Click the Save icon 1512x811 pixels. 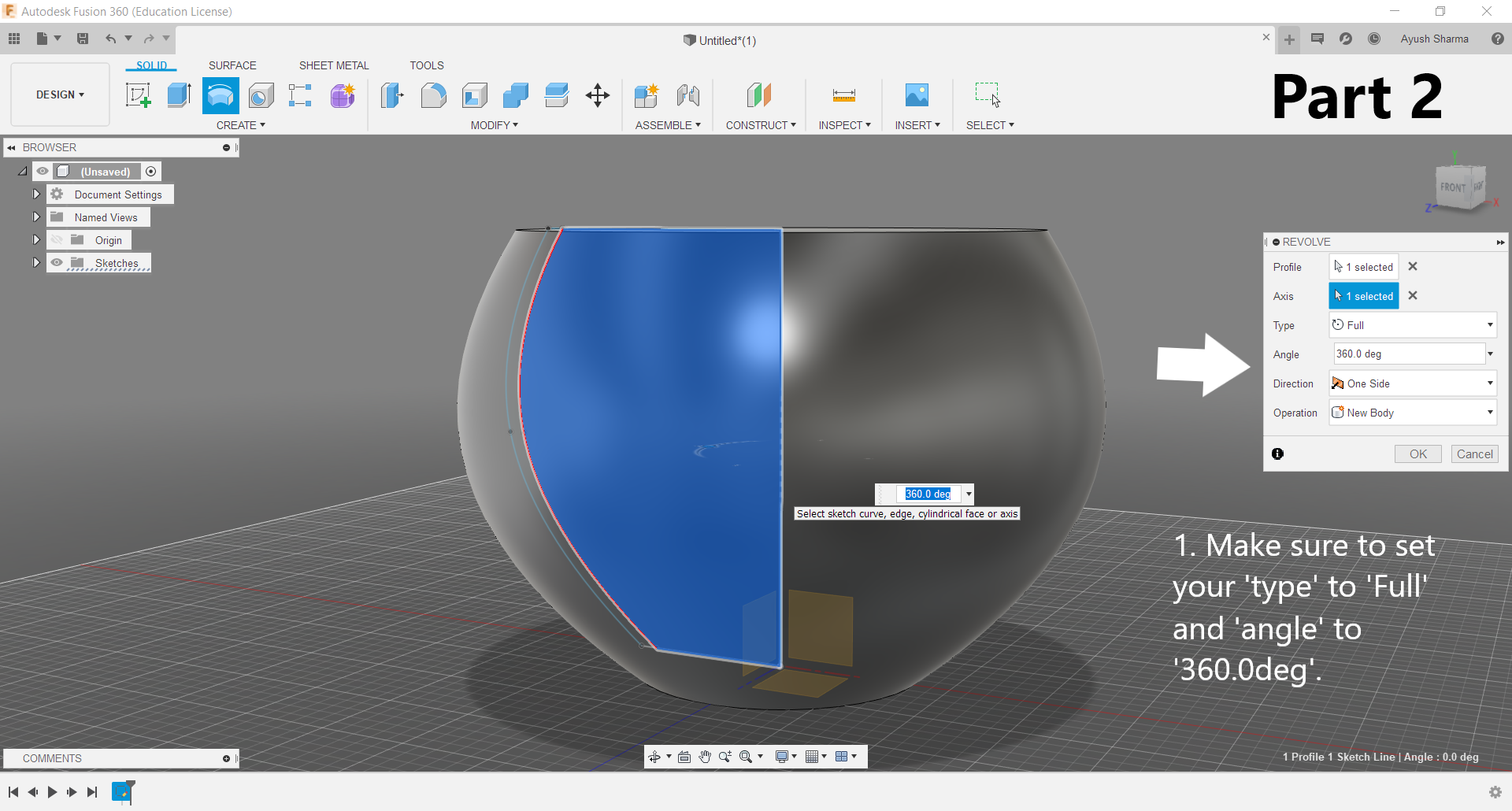click(x=83, y=39)
